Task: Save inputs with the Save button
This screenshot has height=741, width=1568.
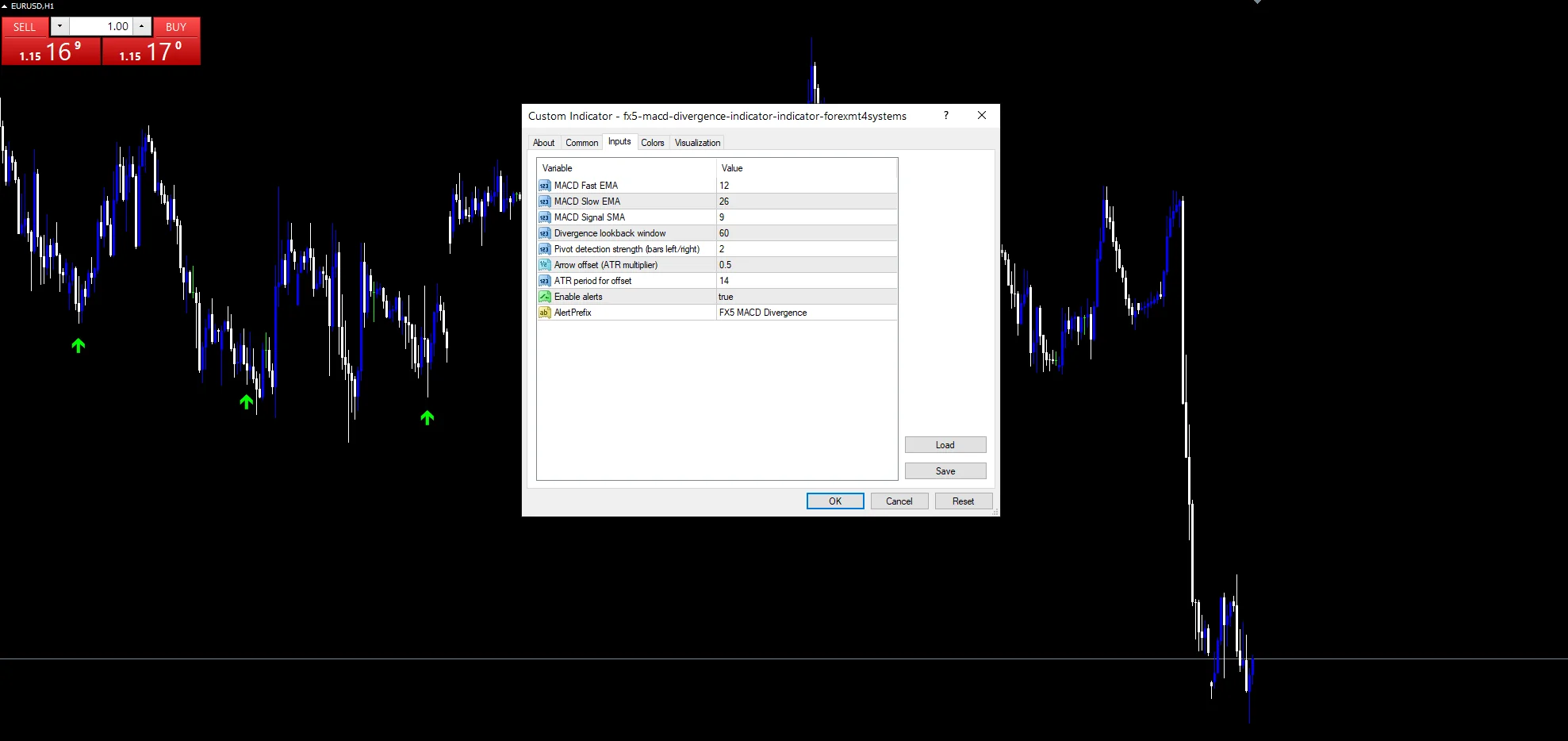Action: pyautogui.click(x=945, y=471)
